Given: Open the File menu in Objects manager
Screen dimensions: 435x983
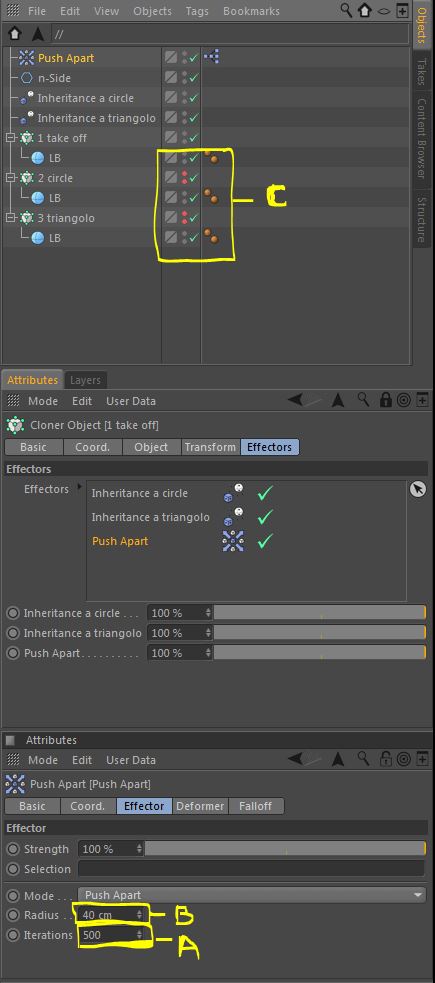Looking at the screenshot, I should 37,11.
